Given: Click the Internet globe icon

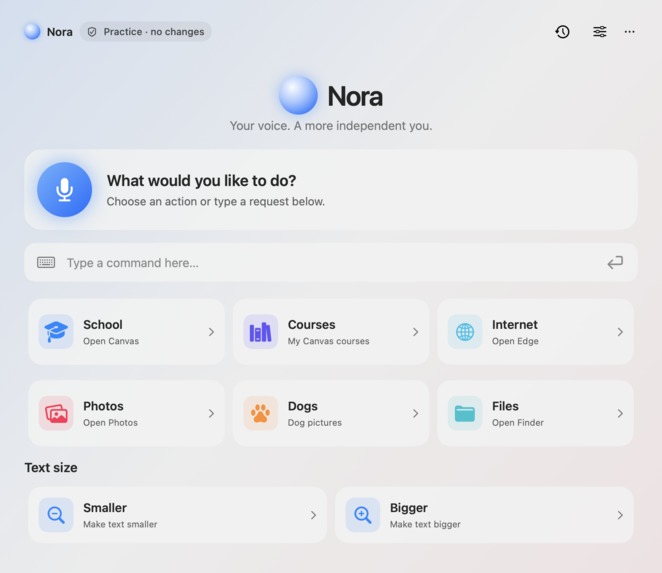Looking at the screenshot, I should click(465, 331).
